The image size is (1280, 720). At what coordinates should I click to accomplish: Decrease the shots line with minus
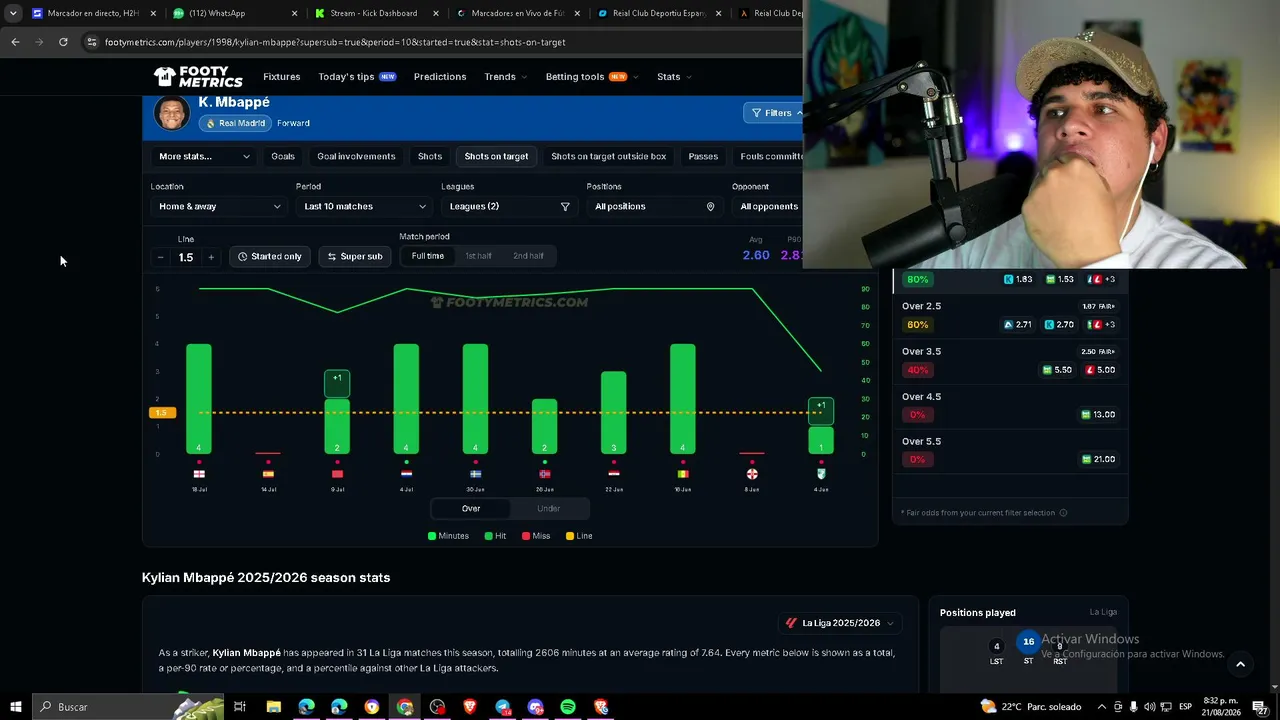tap(160, 257)
